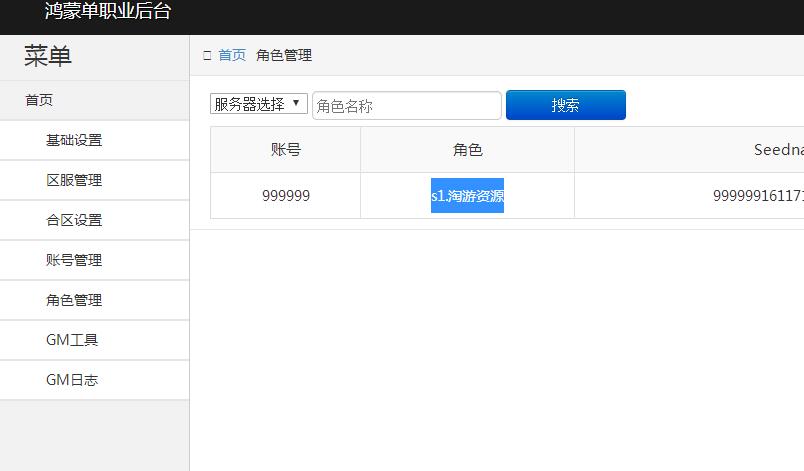Open 基础设置 from the sidebar
This screenshot has height=471, width=804.
(x=74, y=140)
